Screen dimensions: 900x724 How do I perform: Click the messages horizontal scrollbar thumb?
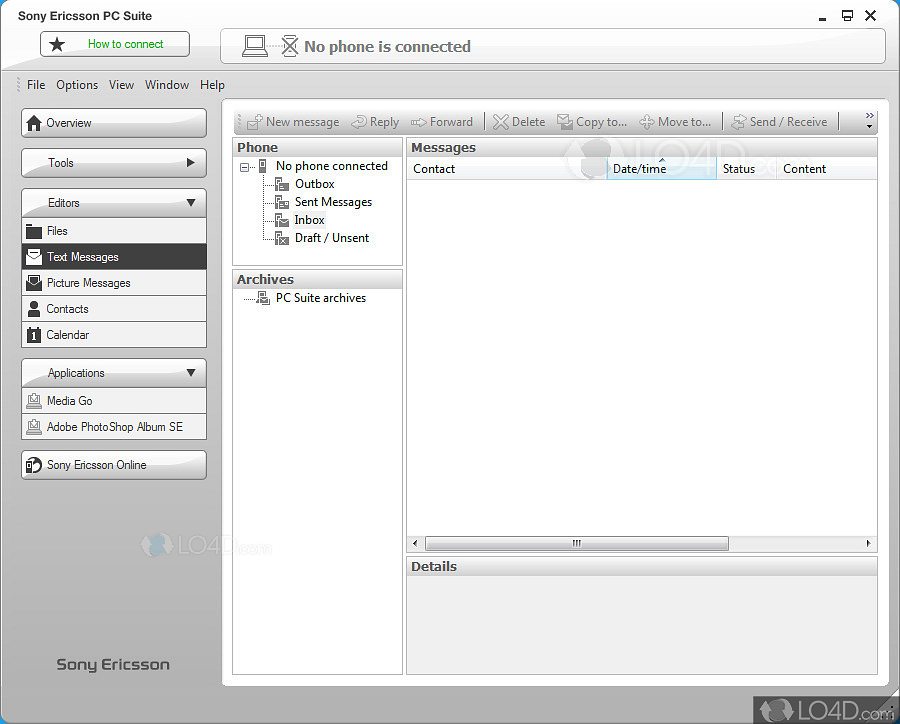(576, 544)
